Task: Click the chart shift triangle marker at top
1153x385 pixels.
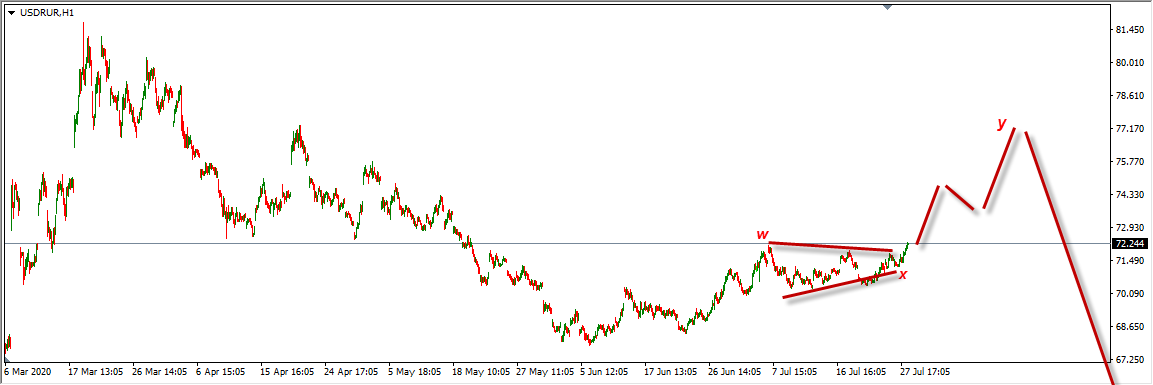Action: 888,7
